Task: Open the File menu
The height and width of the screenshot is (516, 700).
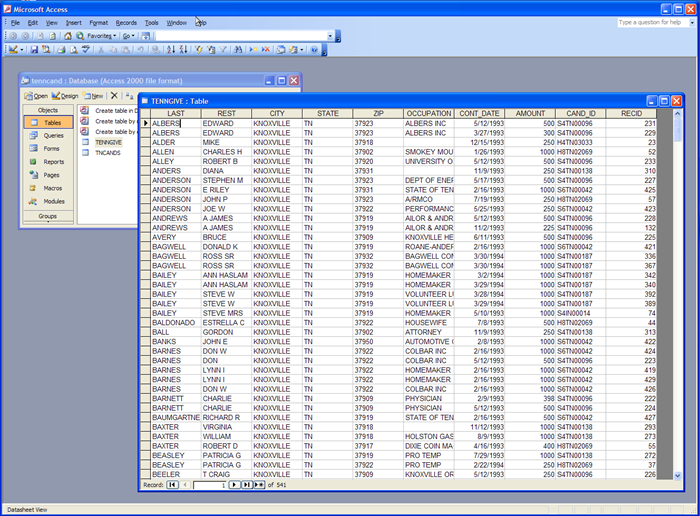Action: [15, 22]
